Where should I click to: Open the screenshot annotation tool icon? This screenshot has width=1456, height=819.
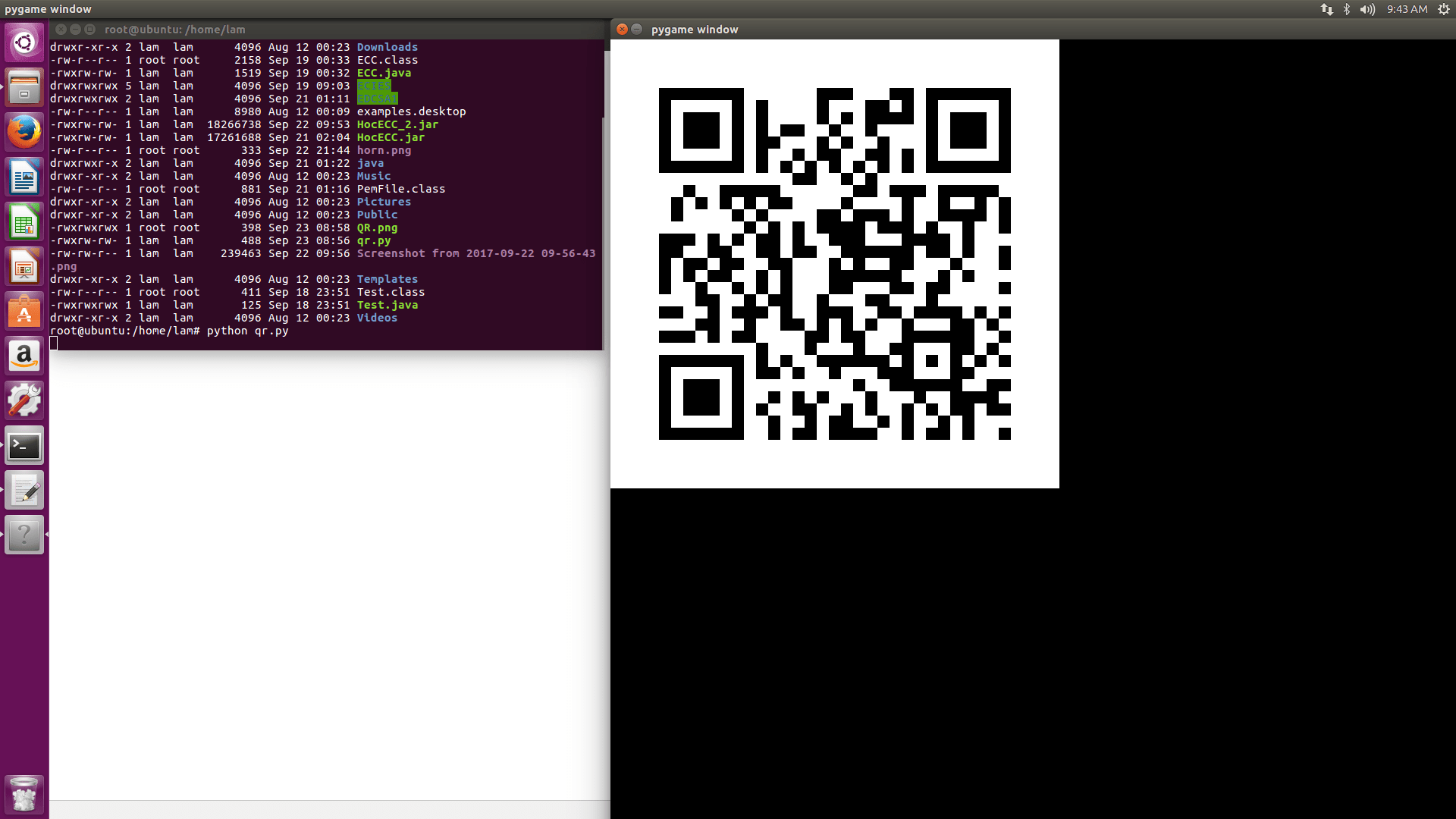[24, 489]
